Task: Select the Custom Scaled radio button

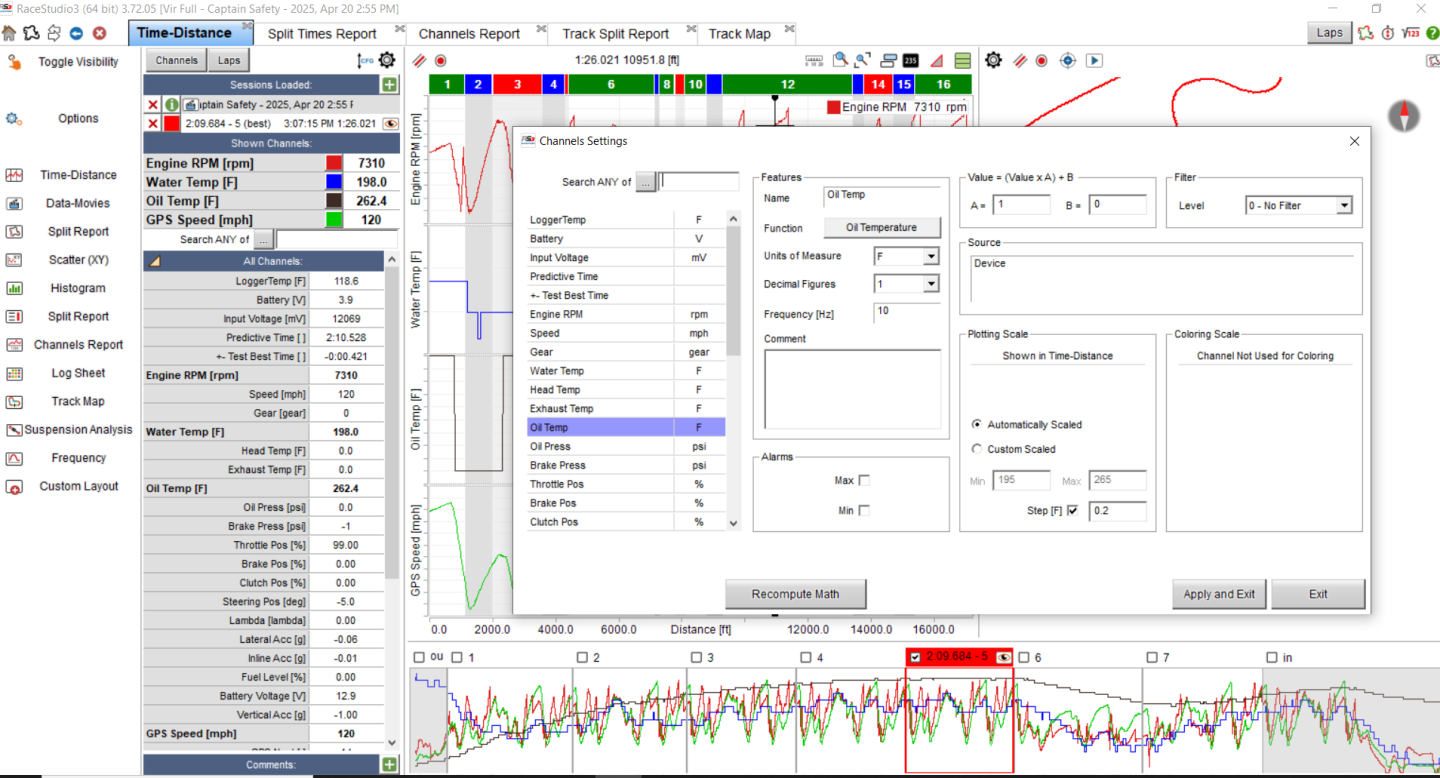Action: 977,449
